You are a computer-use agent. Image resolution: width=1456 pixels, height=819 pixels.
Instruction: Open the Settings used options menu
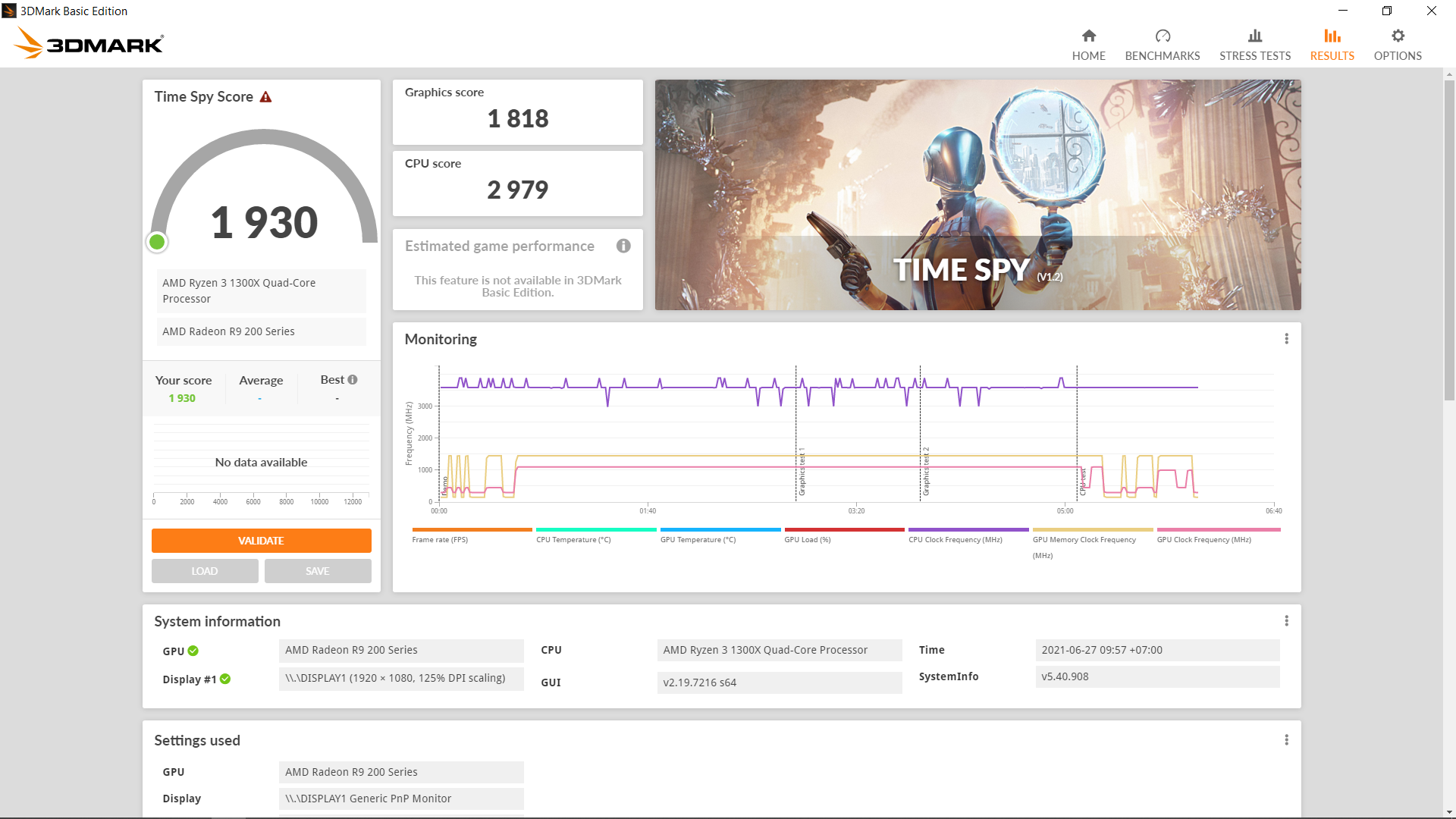[x=1286, y=740]
